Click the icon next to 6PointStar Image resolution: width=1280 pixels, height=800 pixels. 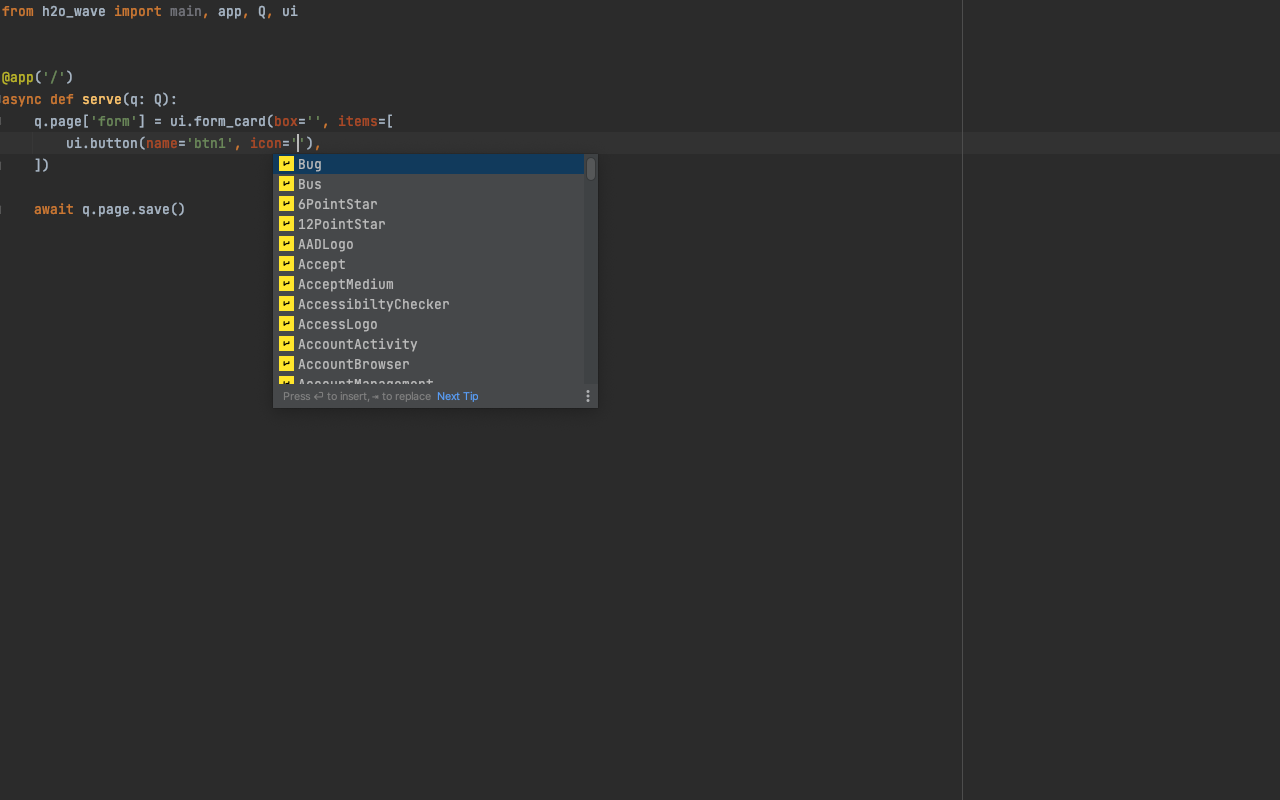[286, 204]
